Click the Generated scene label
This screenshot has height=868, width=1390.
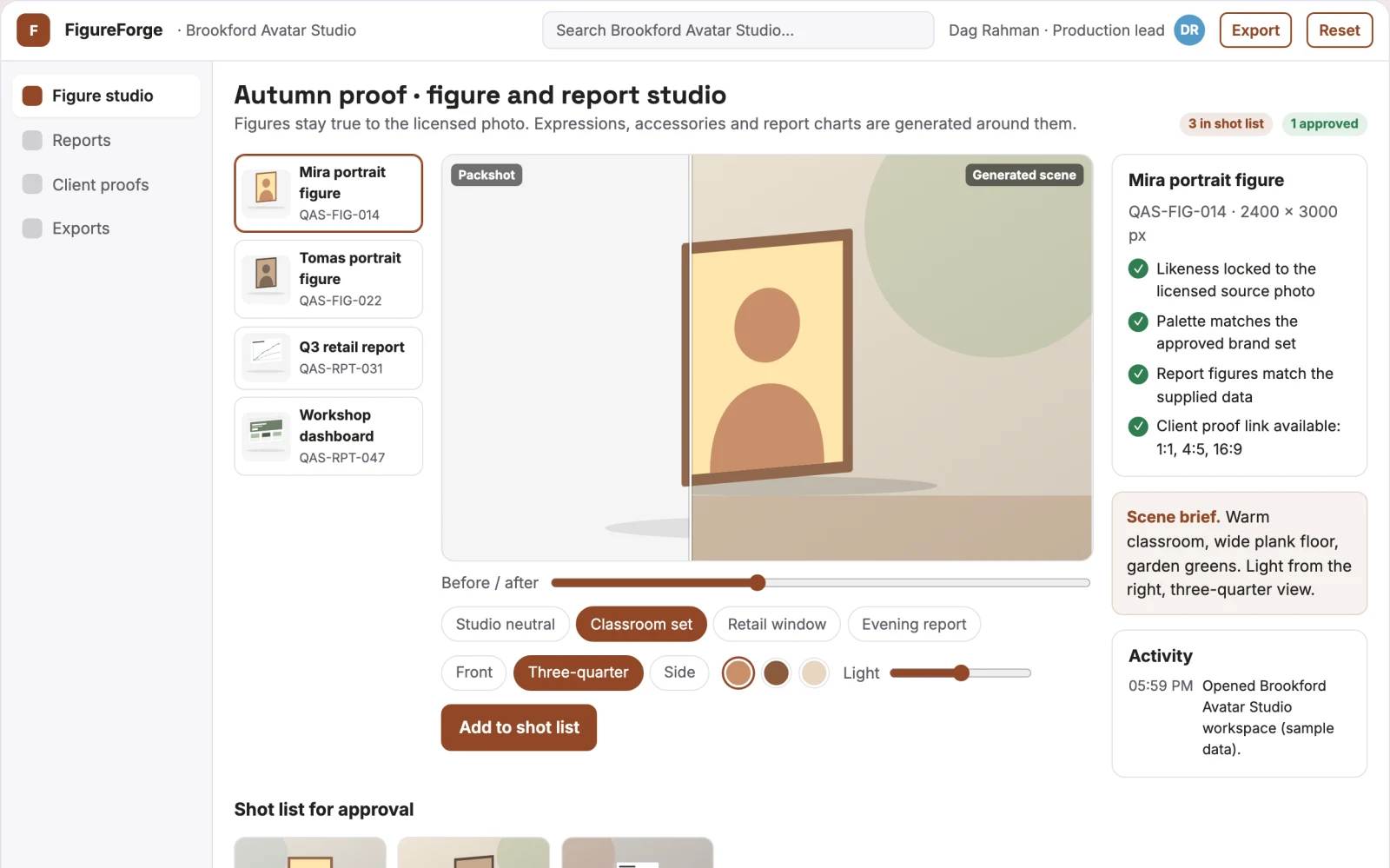tap(1024, 175)
